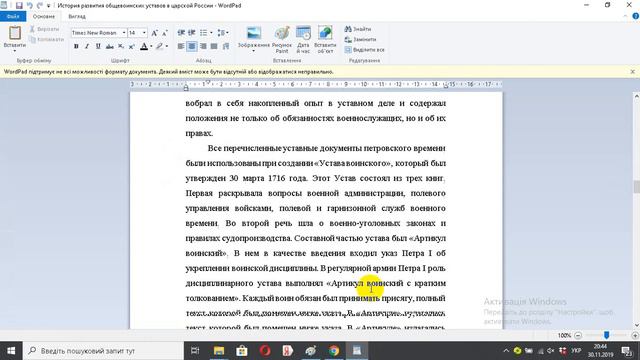Click the taskbar search field
This screenshot has height=360, width=640.
(103, 351)
